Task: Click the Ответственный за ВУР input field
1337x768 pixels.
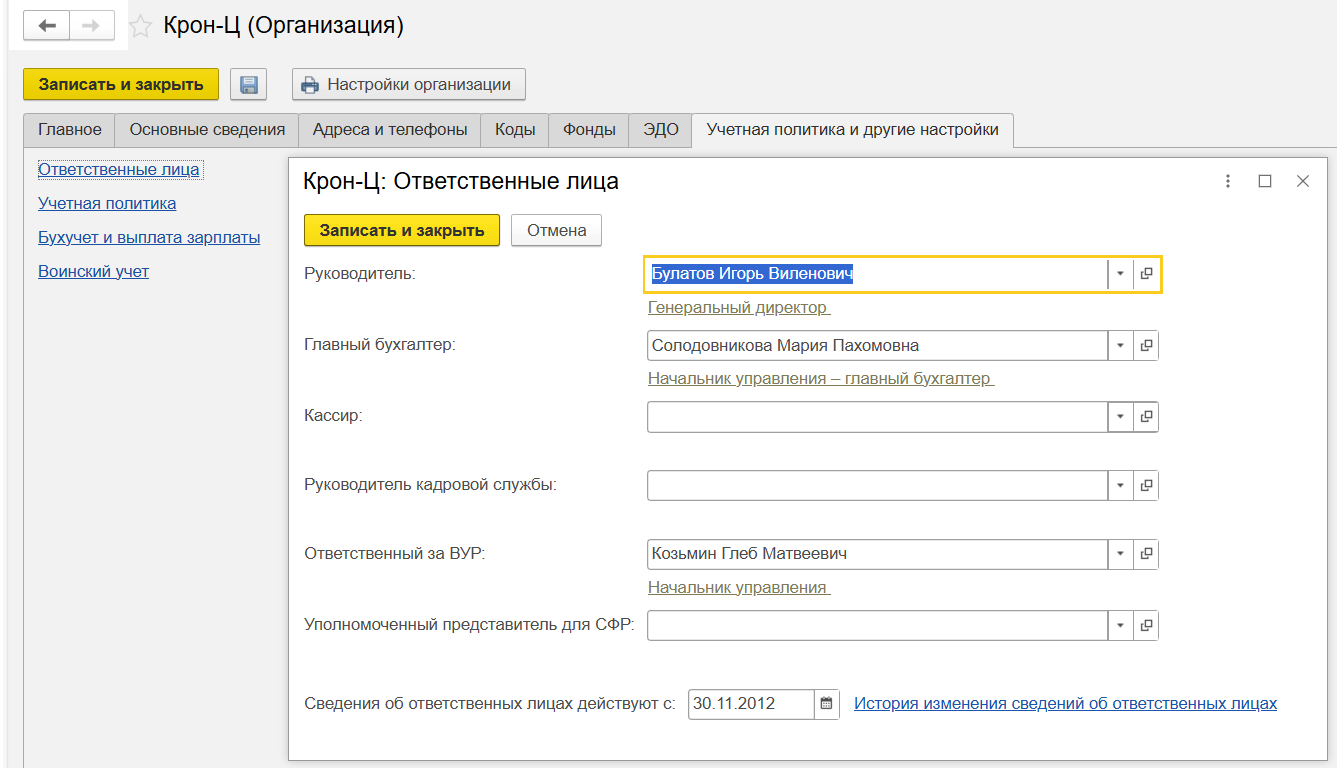Action: [877, 554]
